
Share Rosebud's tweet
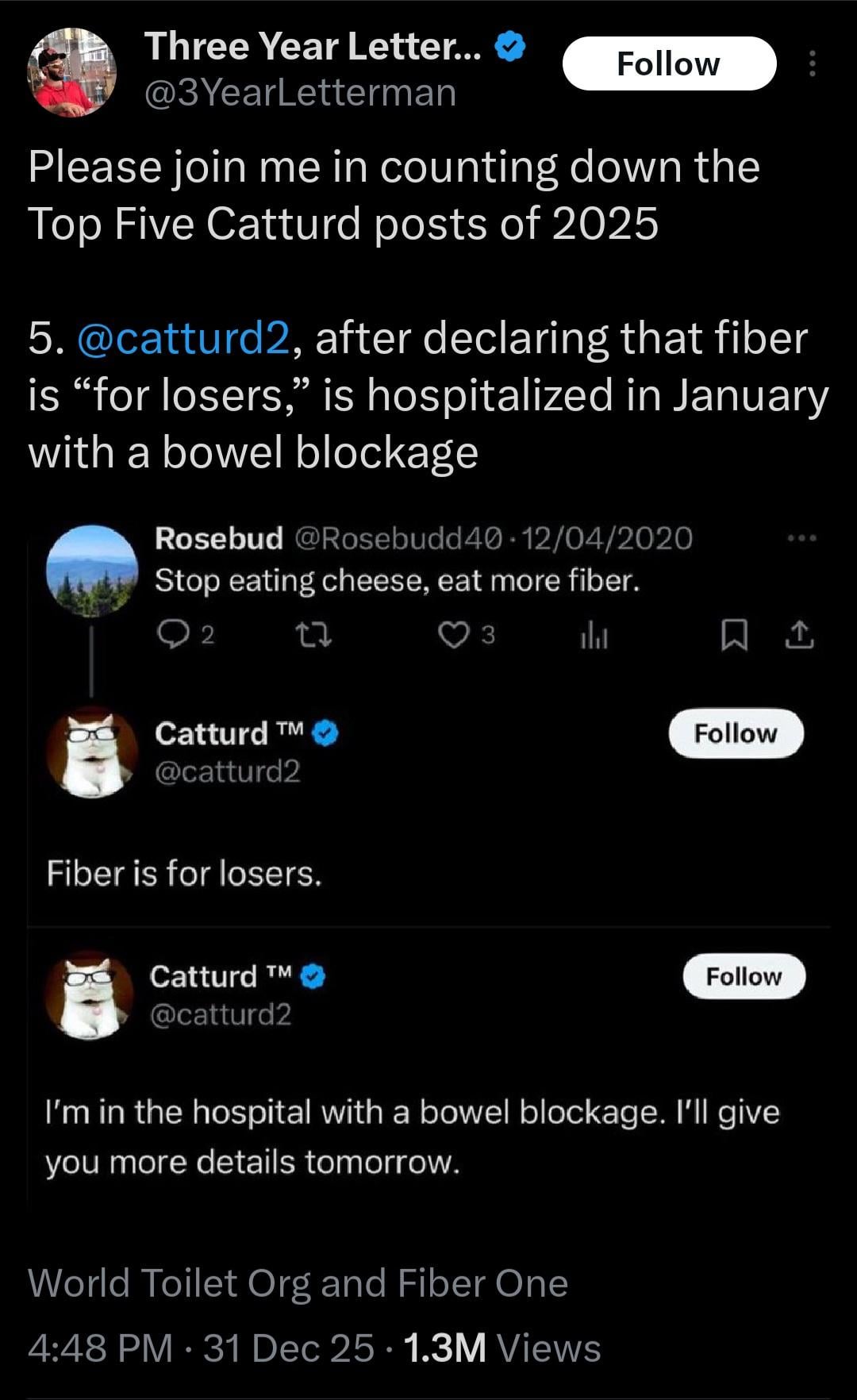[800, 635]
